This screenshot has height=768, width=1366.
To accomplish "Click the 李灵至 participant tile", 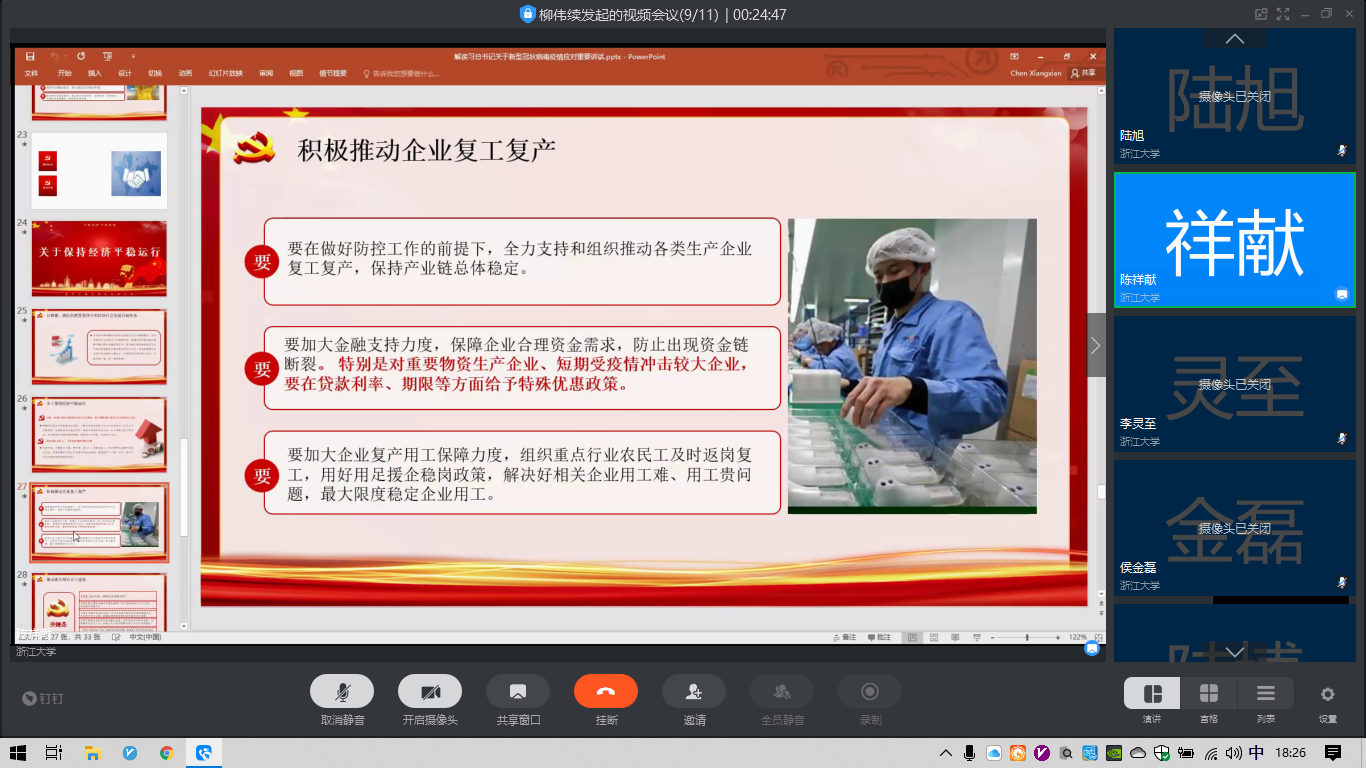I will (x=1234, y=384).
